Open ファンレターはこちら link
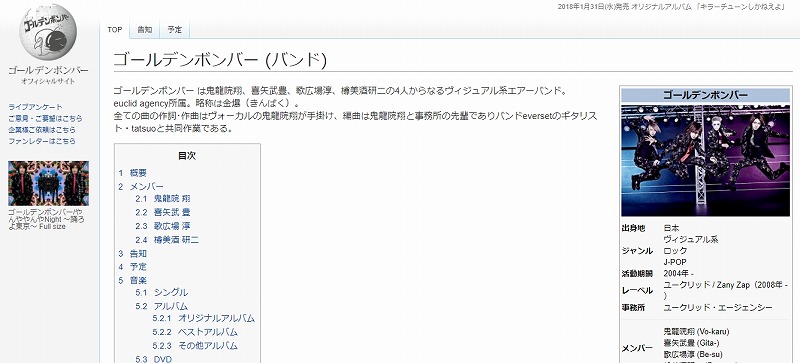 click(42, 141)
